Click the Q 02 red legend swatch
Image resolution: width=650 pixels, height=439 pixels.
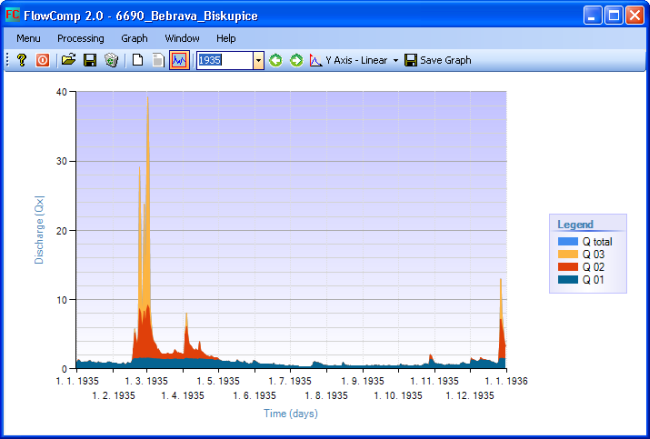[x=568, y=267]
